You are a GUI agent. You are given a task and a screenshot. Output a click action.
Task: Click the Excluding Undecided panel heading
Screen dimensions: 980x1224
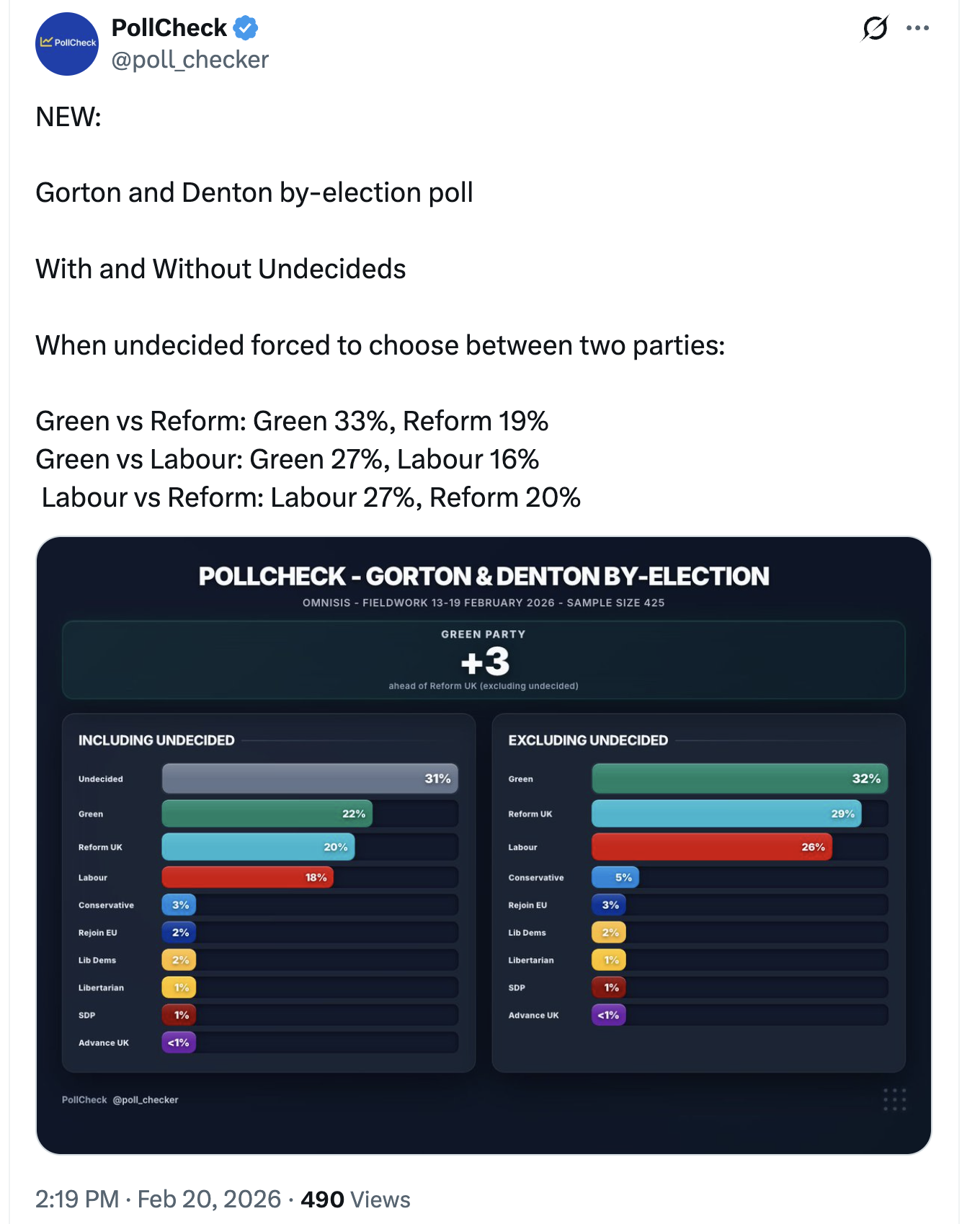pyautogui.click(x=588, y=740)
